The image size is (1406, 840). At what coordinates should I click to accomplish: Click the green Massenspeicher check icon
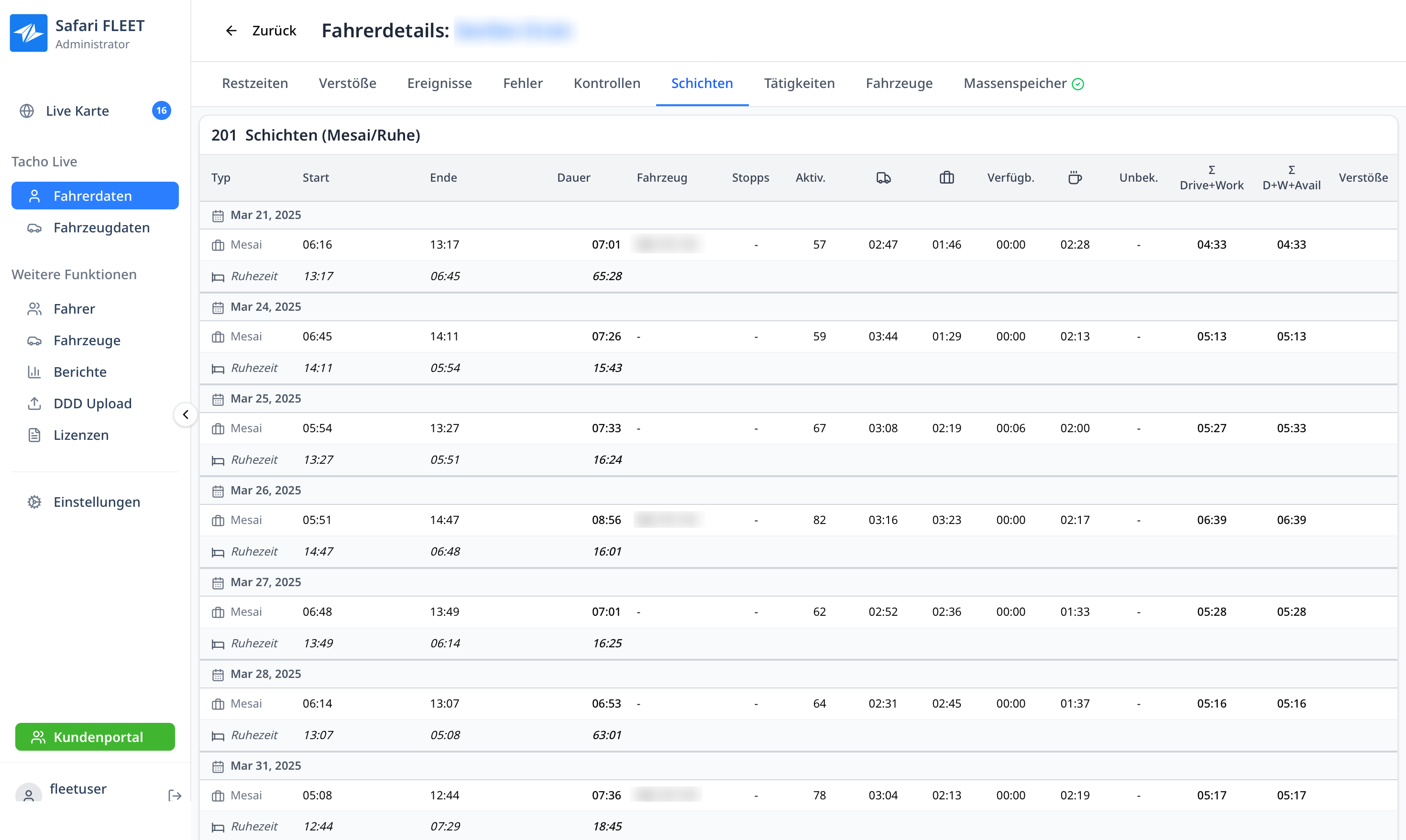pos(1078,84)
